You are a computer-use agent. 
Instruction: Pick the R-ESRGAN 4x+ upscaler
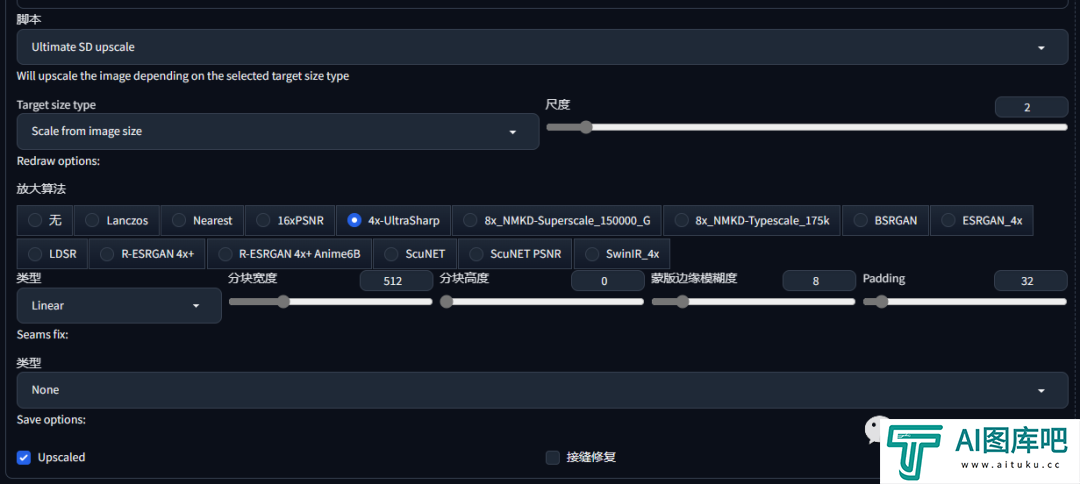point(147,253)
